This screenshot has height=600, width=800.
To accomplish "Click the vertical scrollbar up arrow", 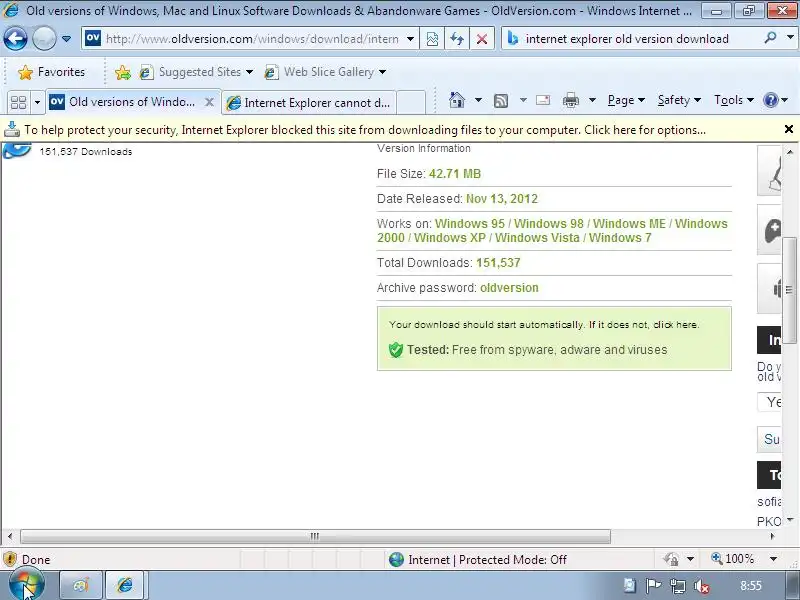I will click(x=790, y=152).
